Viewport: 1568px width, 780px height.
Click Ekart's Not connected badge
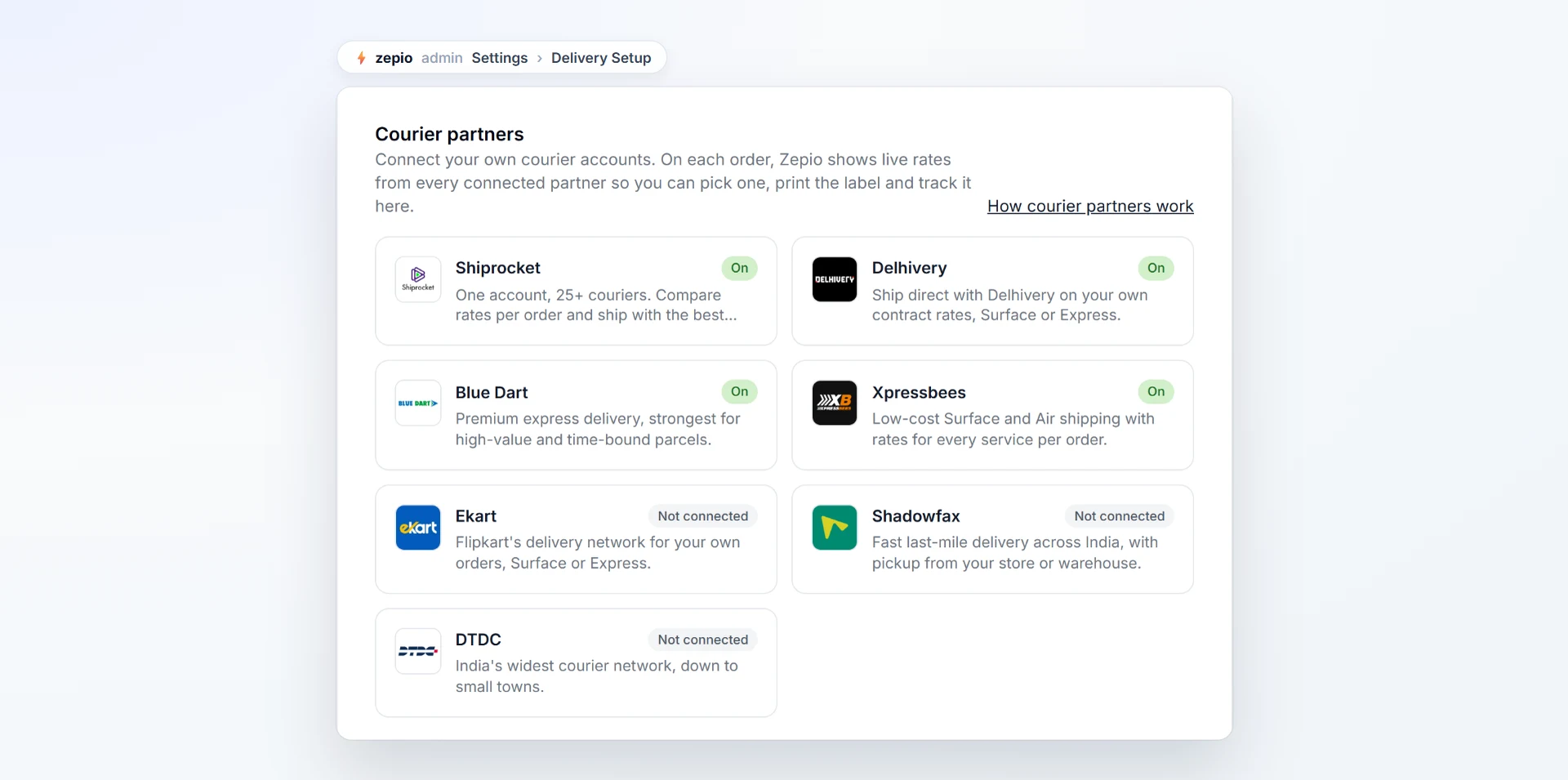tap(703, 516)
